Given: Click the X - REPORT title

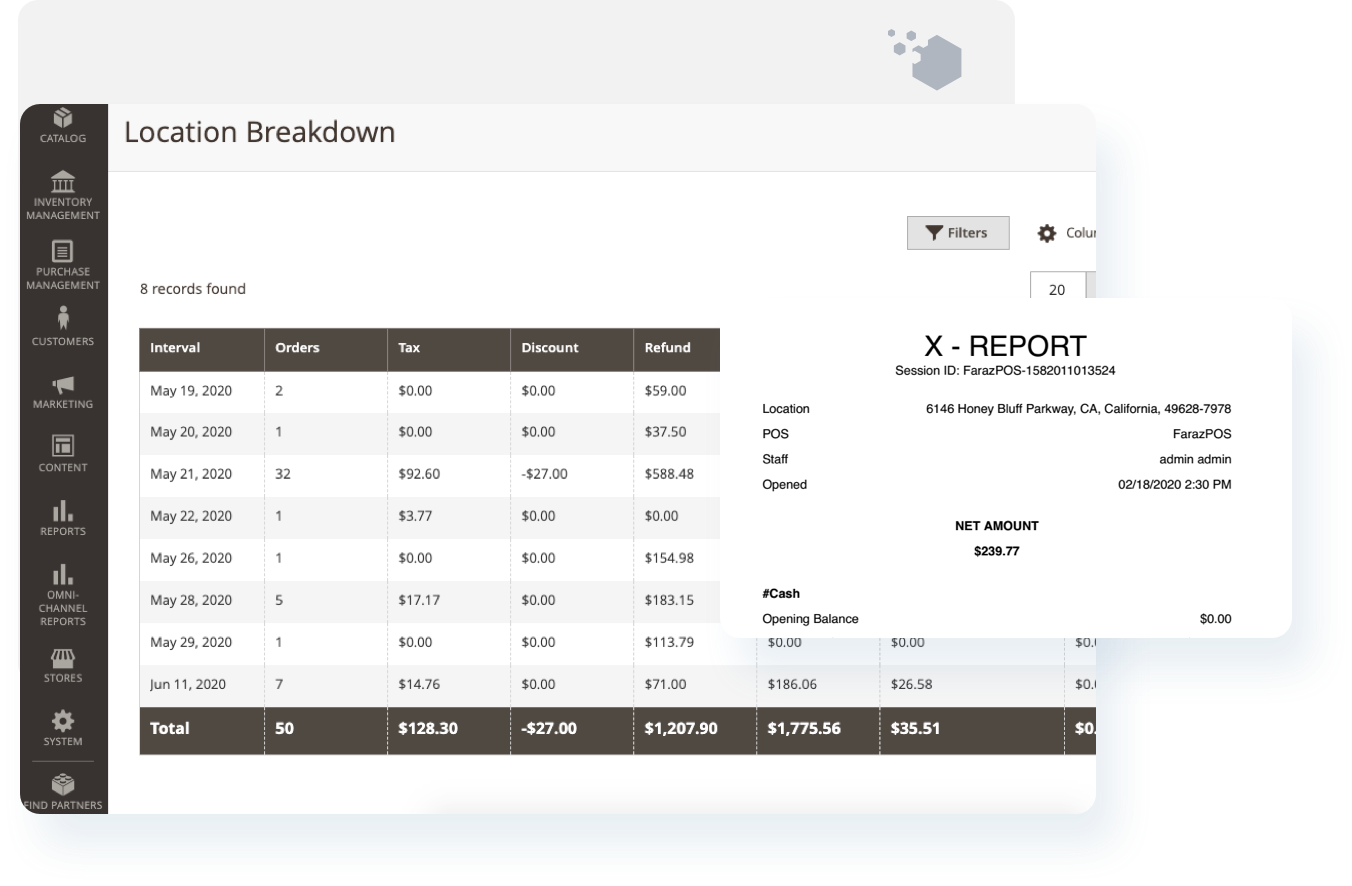Looking at the screenshot, I should click(1005, 346).
